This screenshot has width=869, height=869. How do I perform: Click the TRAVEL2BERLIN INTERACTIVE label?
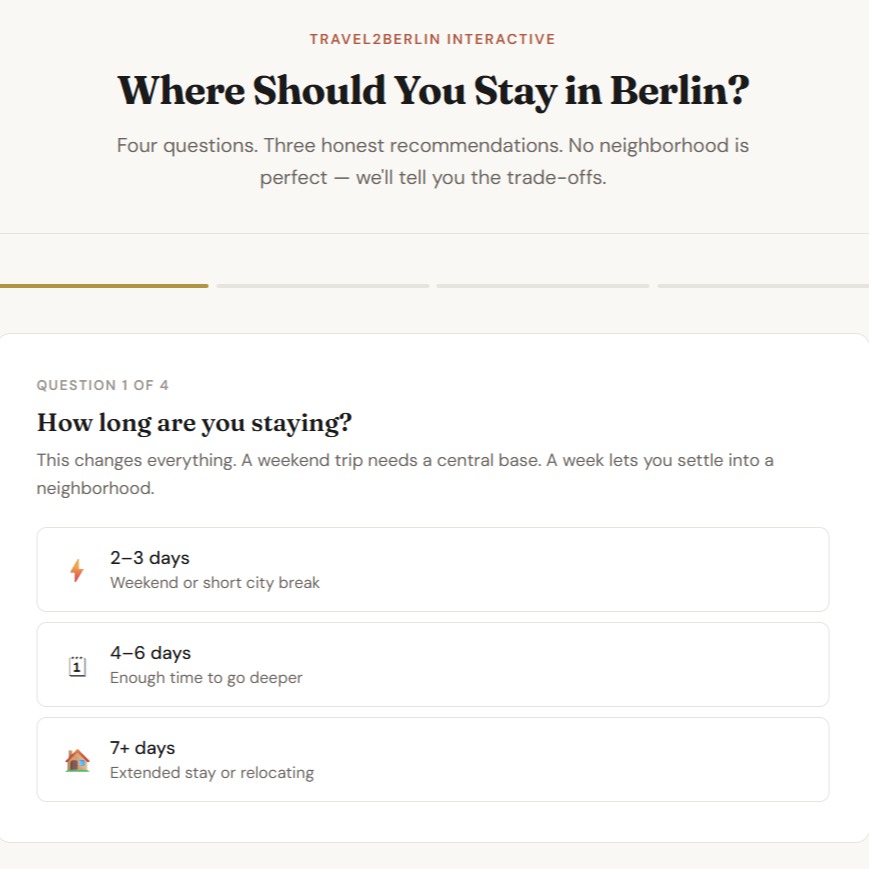434,39
